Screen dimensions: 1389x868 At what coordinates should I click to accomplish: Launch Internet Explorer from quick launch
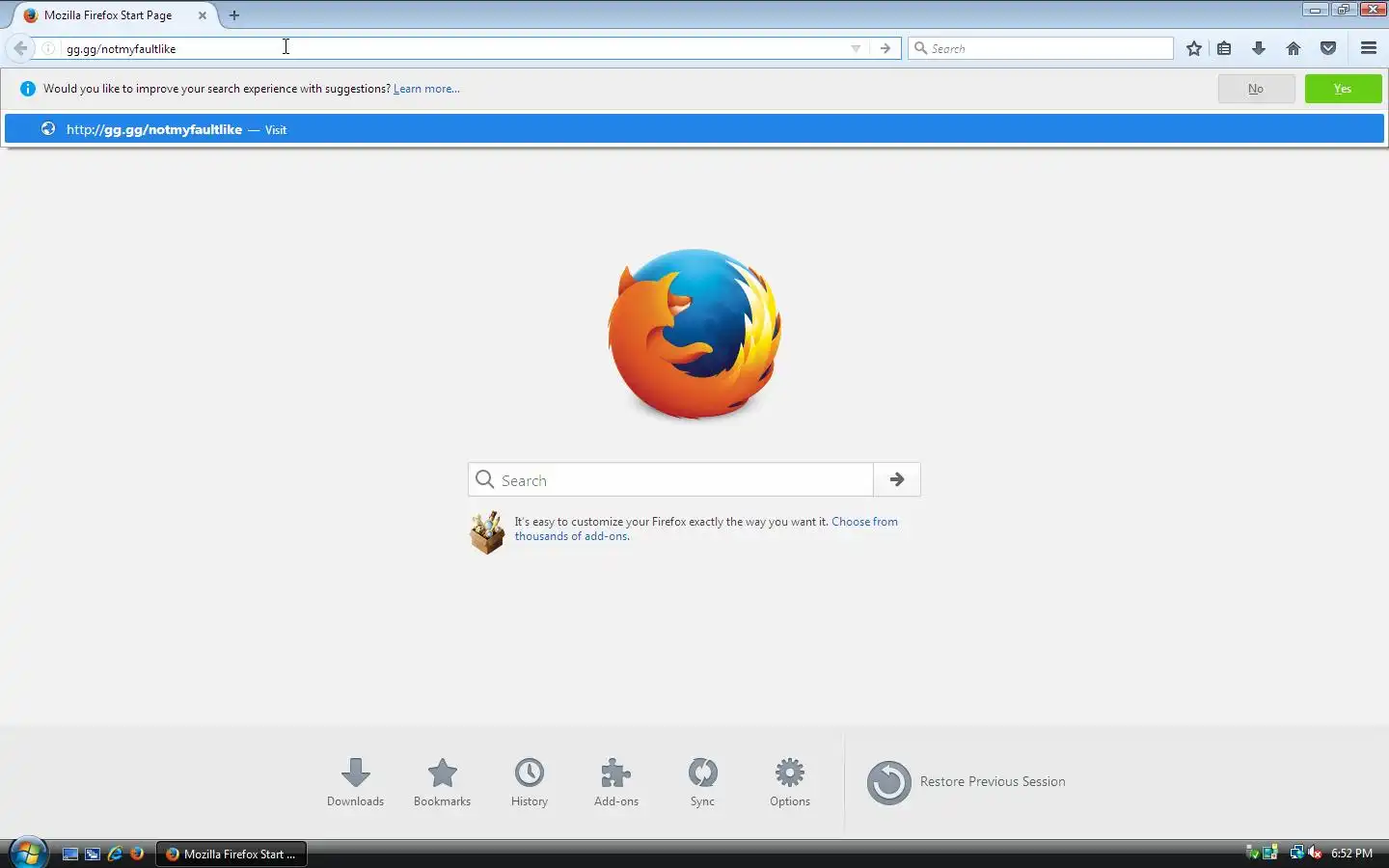tap(115, 854)
